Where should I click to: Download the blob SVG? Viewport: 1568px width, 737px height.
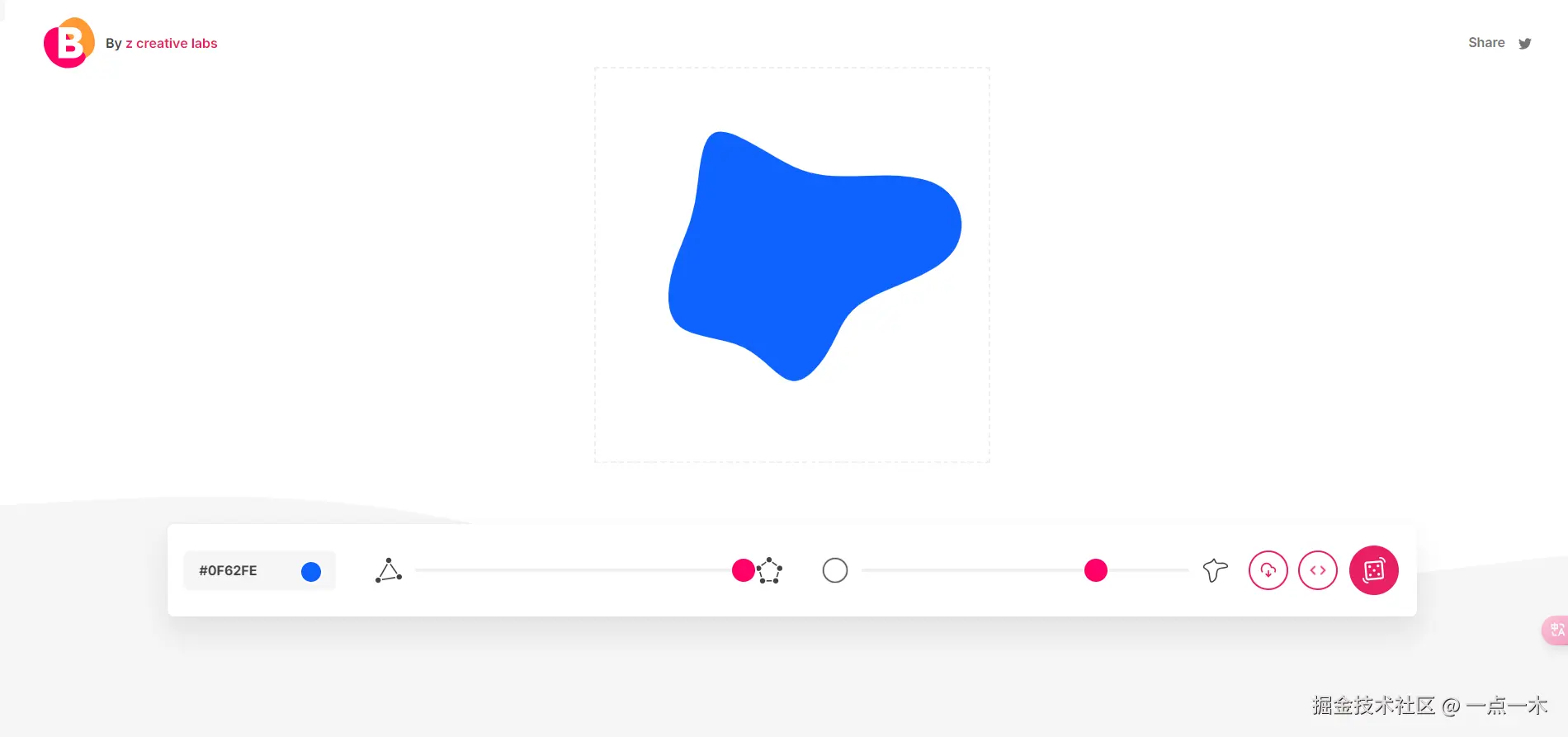point(1268,570)
